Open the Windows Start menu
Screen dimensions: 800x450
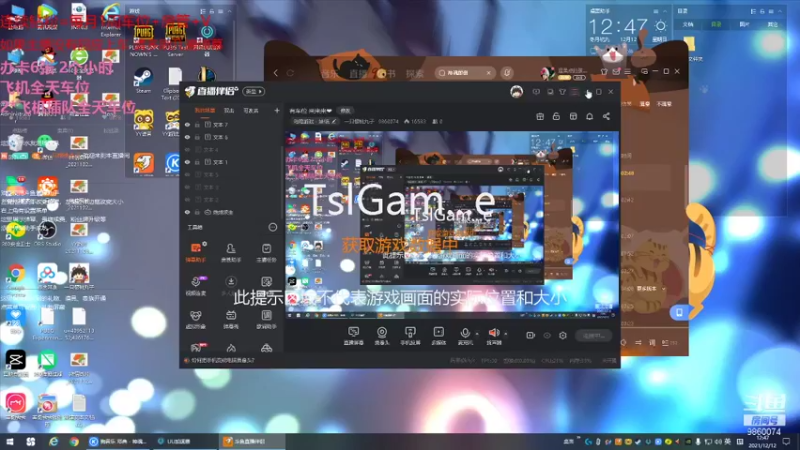pos(10,441)
